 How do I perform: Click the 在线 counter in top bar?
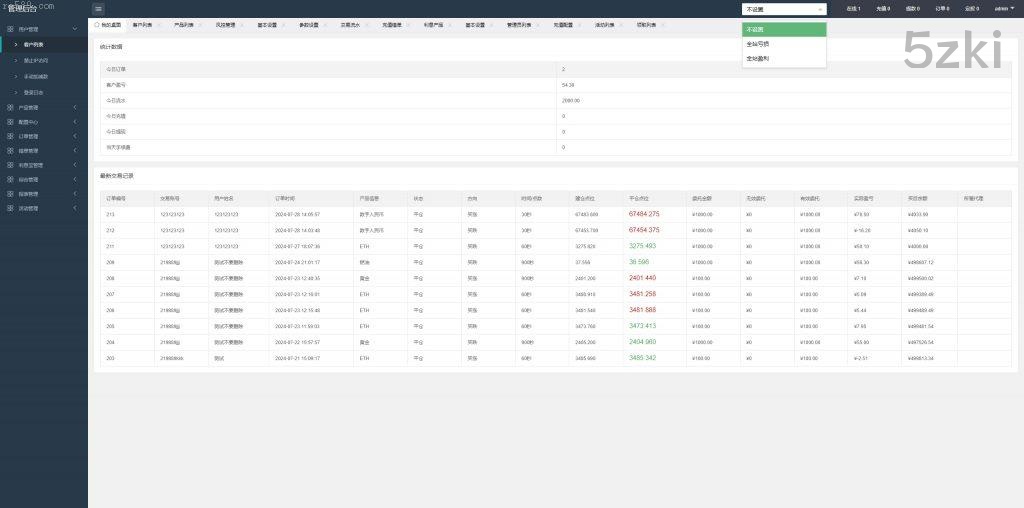pos(852,8)
